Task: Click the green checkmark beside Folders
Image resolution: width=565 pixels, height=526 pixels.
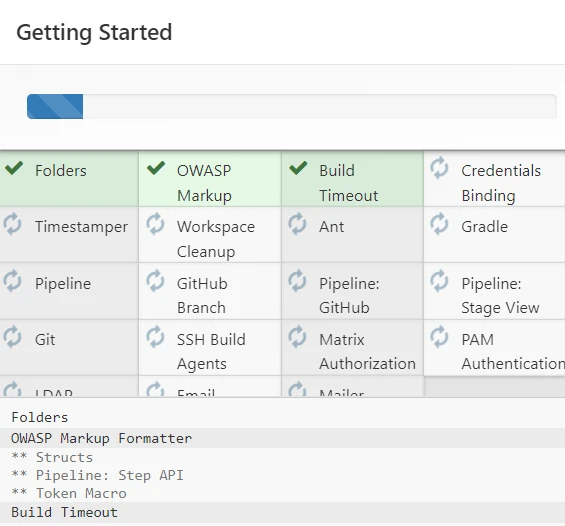Action: (14, 168)
